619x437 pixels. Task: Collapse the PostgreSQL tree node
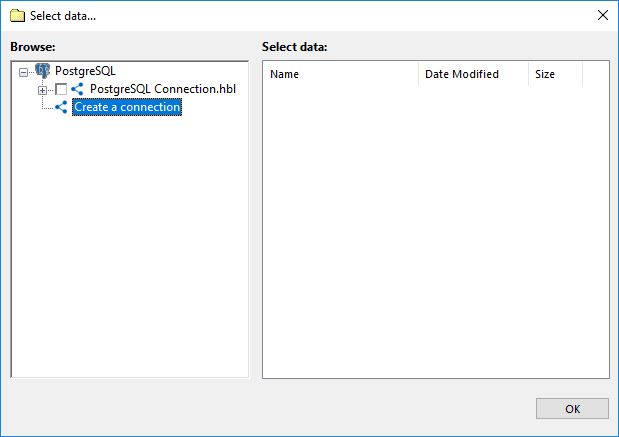(23, 72)
